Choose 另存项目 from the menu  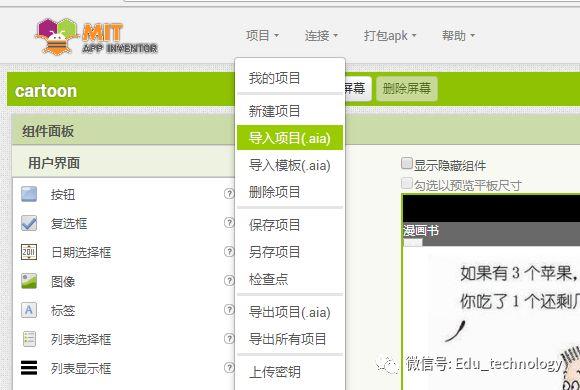point(290,252)
